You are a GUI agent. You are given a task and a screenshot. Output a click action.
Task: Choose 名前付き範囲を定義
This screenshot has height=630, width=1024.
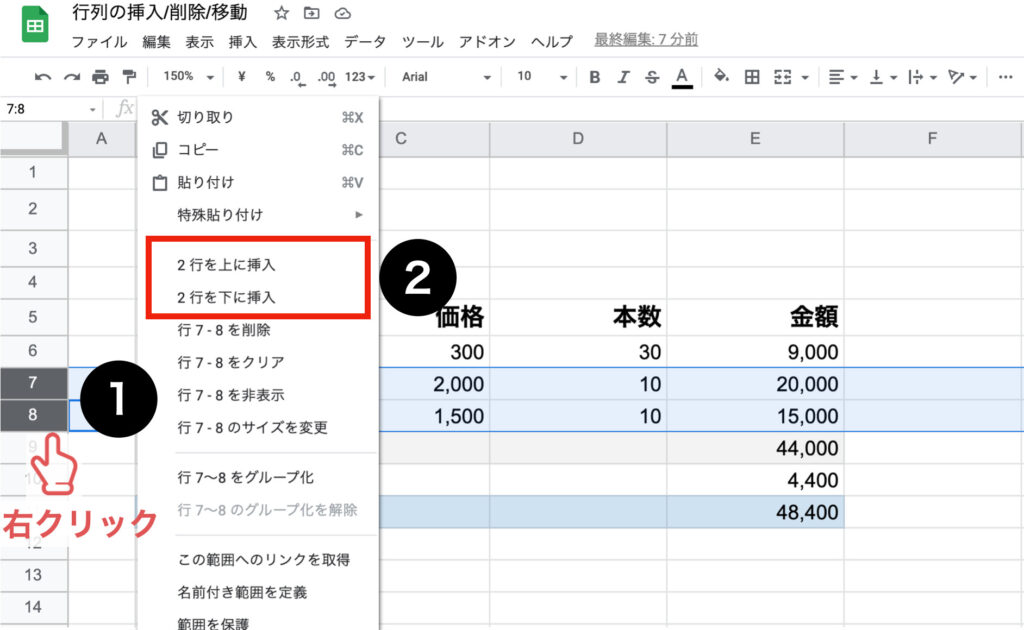pyautogui.click(x=259, y=592)
